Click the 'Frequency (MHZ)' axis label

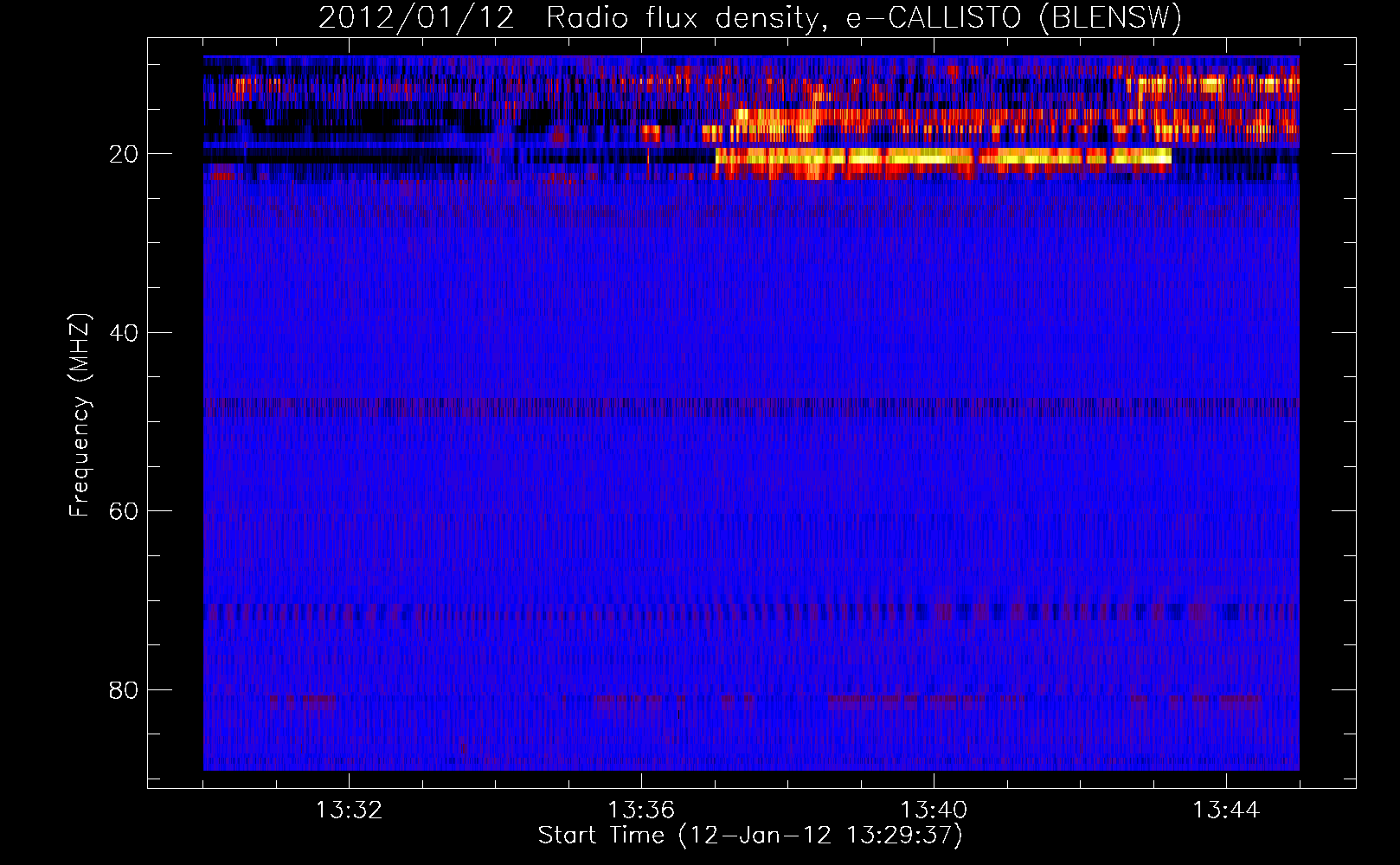click(79, 415)
